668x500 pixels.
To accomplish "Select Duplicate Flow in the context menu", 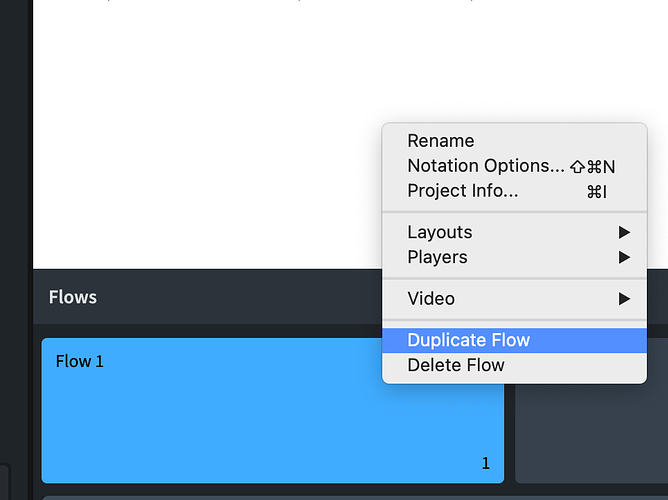I will point(469,340).
